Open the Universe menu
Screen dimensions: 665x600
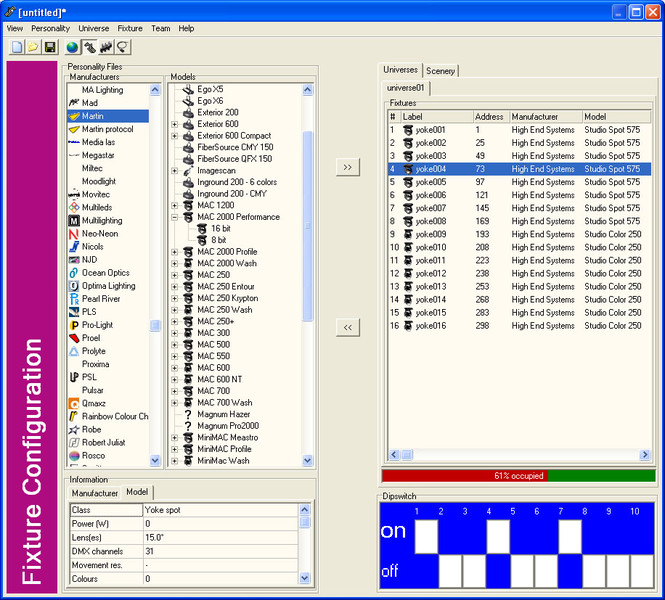tap(94, 28)
